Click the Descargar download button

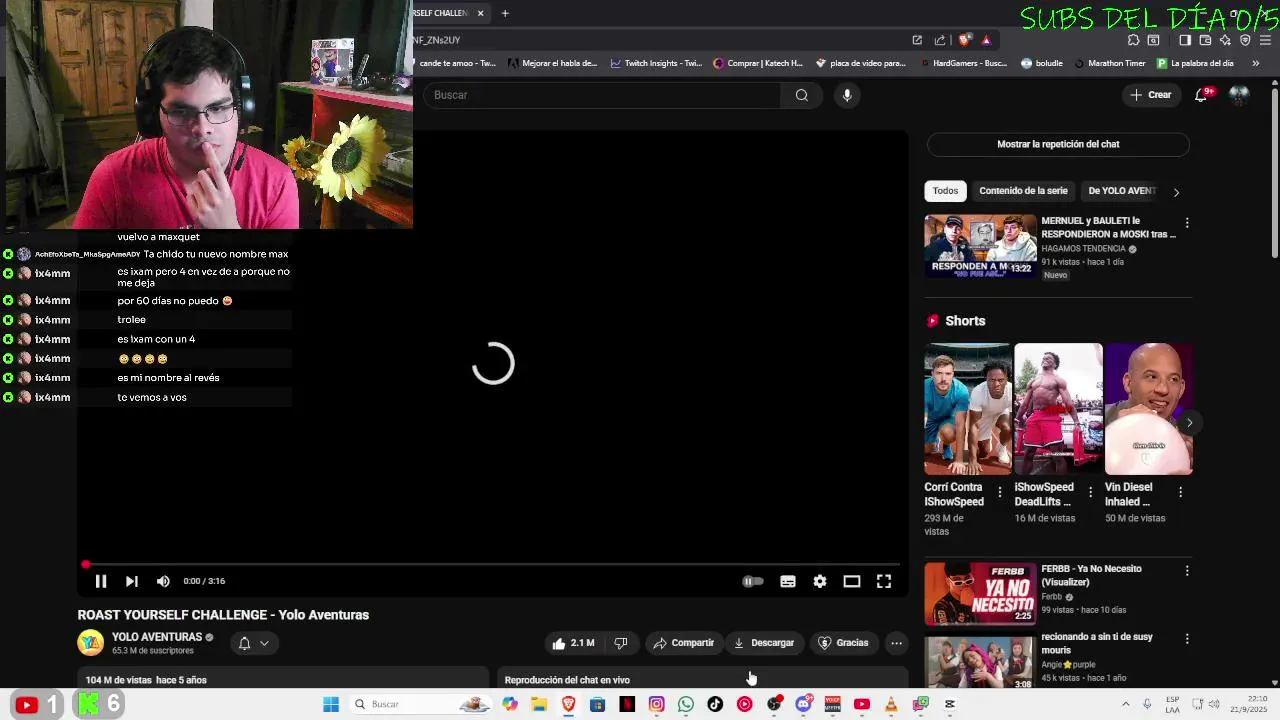pyautogui.click(x=764, y=643)
